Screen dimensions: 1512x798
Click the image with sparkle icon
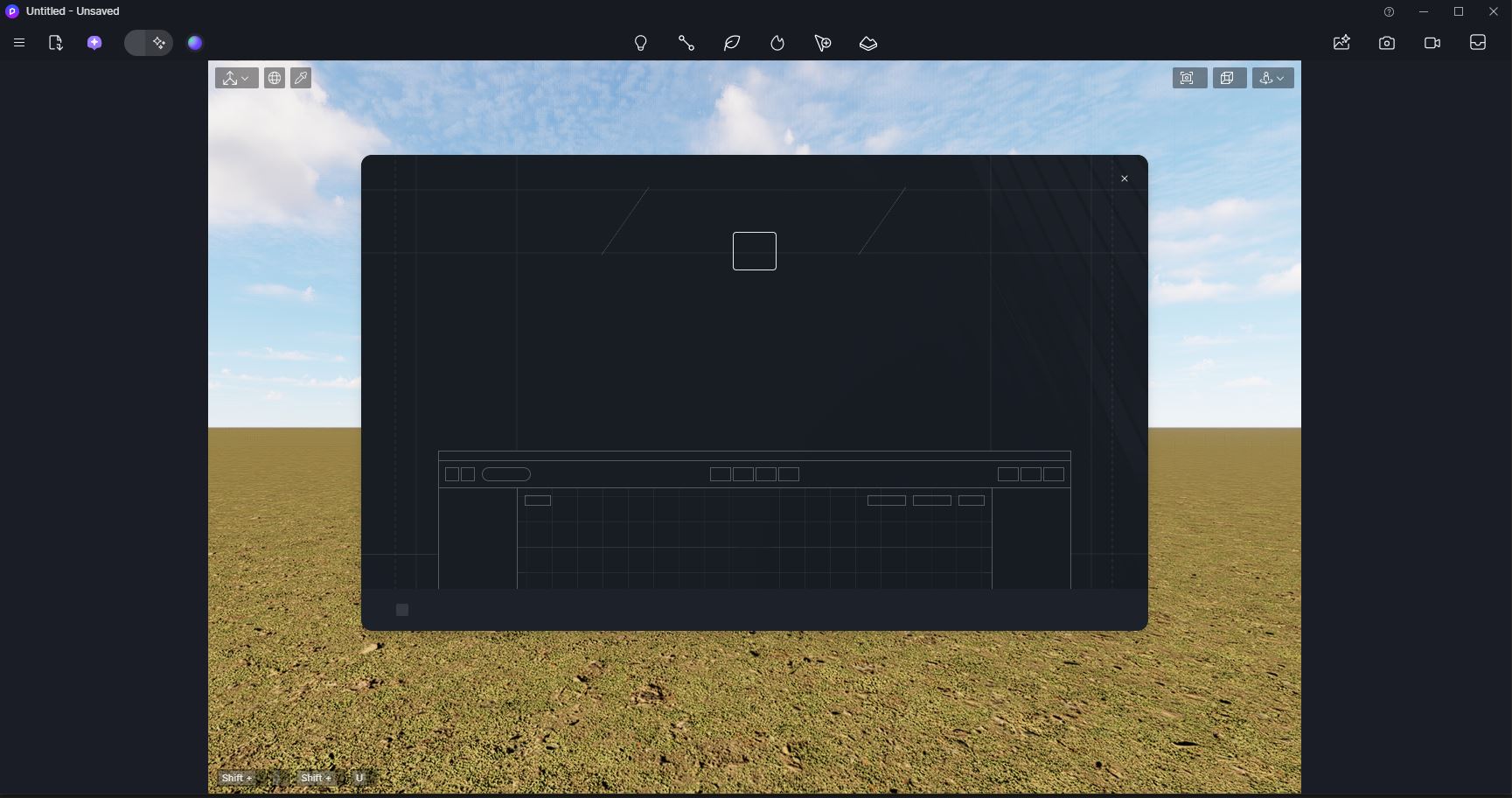(1341, 43)
